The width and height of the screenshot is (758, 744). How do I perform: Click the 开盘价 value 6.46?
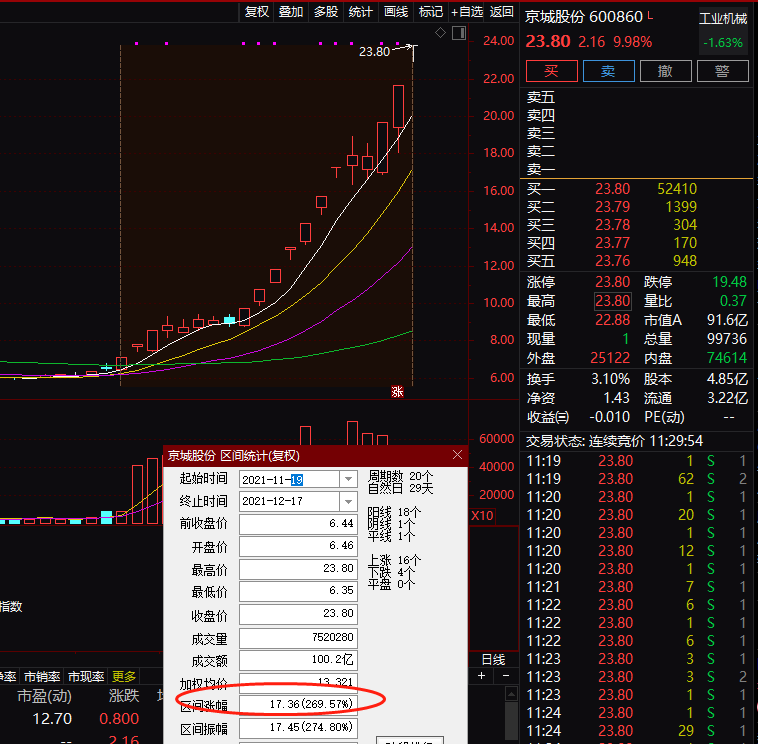pos(298,546)
